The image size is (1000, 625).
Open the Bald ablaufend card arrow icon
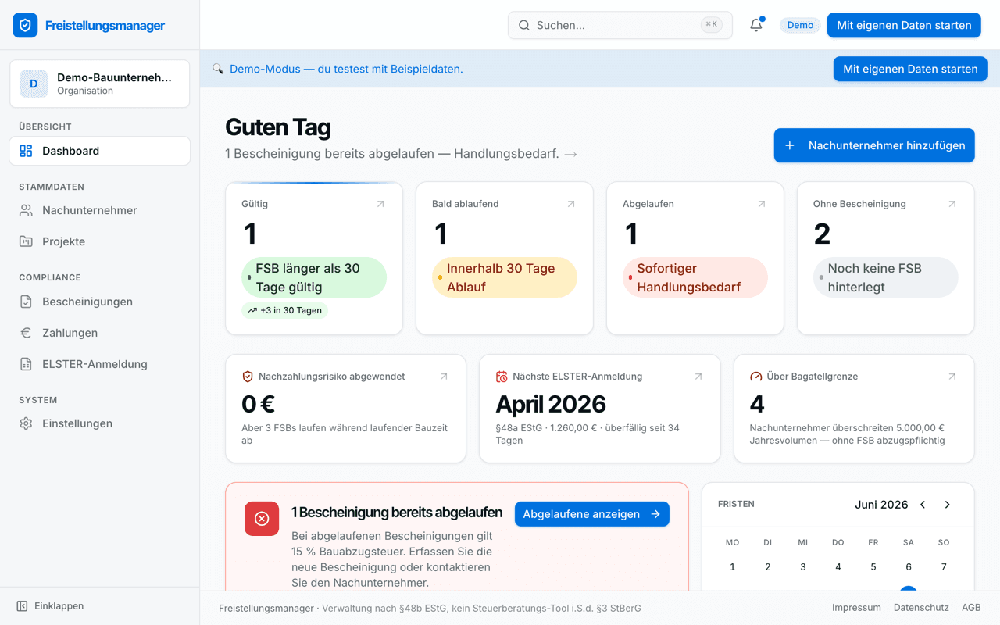point(571,204)
